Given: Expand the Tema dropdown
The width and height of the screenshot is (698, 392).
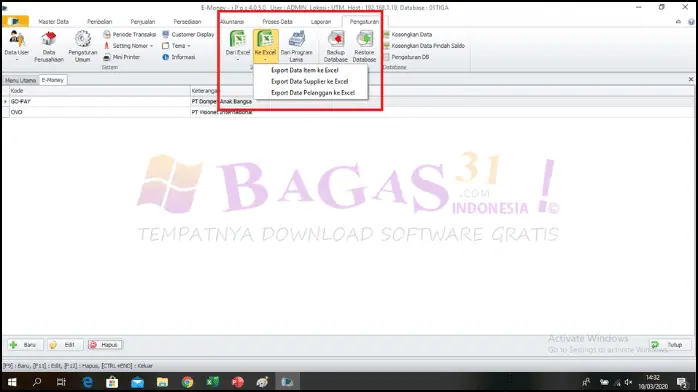Looking at the screenshot, I should tap(189, 46).
